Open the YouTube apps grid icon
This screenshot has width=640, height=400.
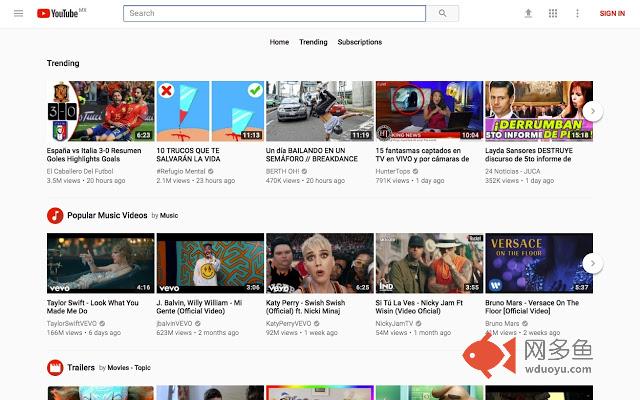pyautogui.click(x=553, y=13)
